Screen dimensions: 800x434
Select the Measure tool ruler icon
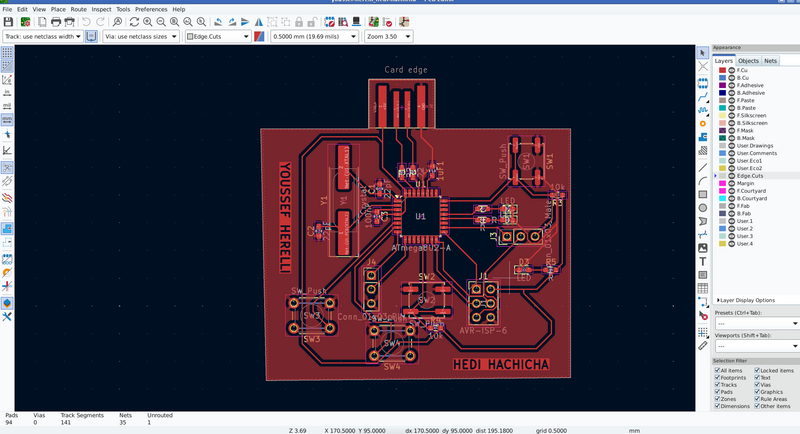[x=703, y=345]
